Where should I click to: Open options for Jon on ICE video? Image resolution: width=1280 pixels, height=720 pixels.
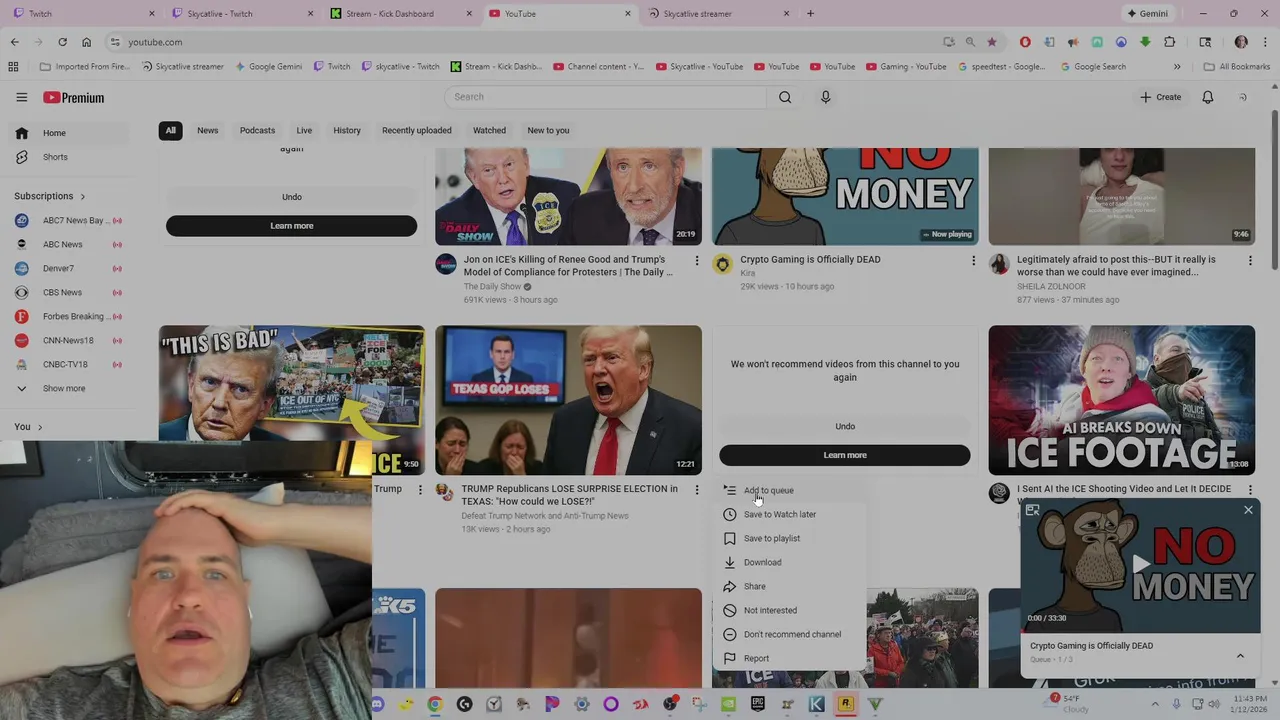tap(697, 261)
